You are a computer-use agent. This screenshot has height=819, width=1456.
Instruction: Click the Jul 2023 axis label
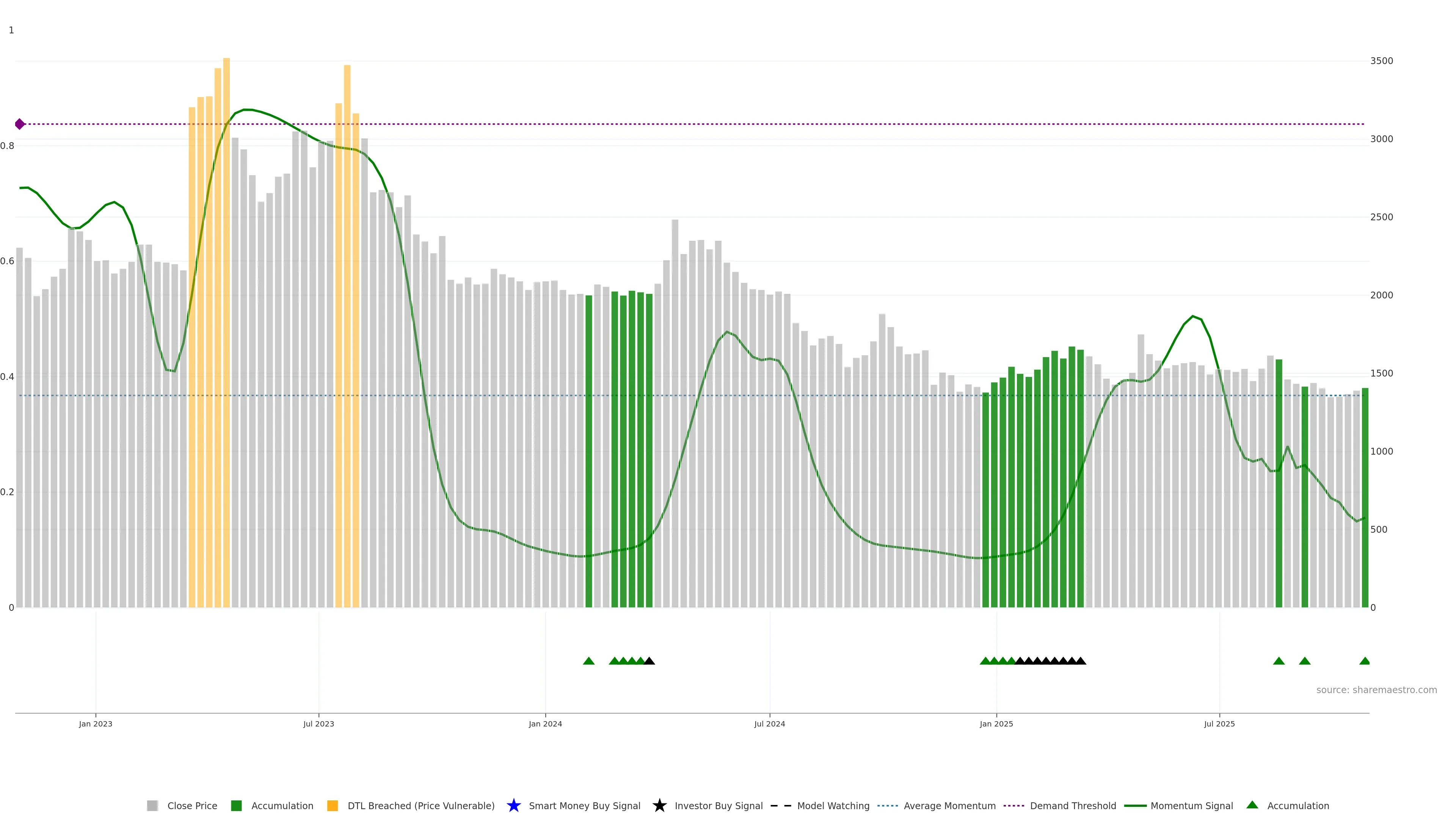coord(318,724)
